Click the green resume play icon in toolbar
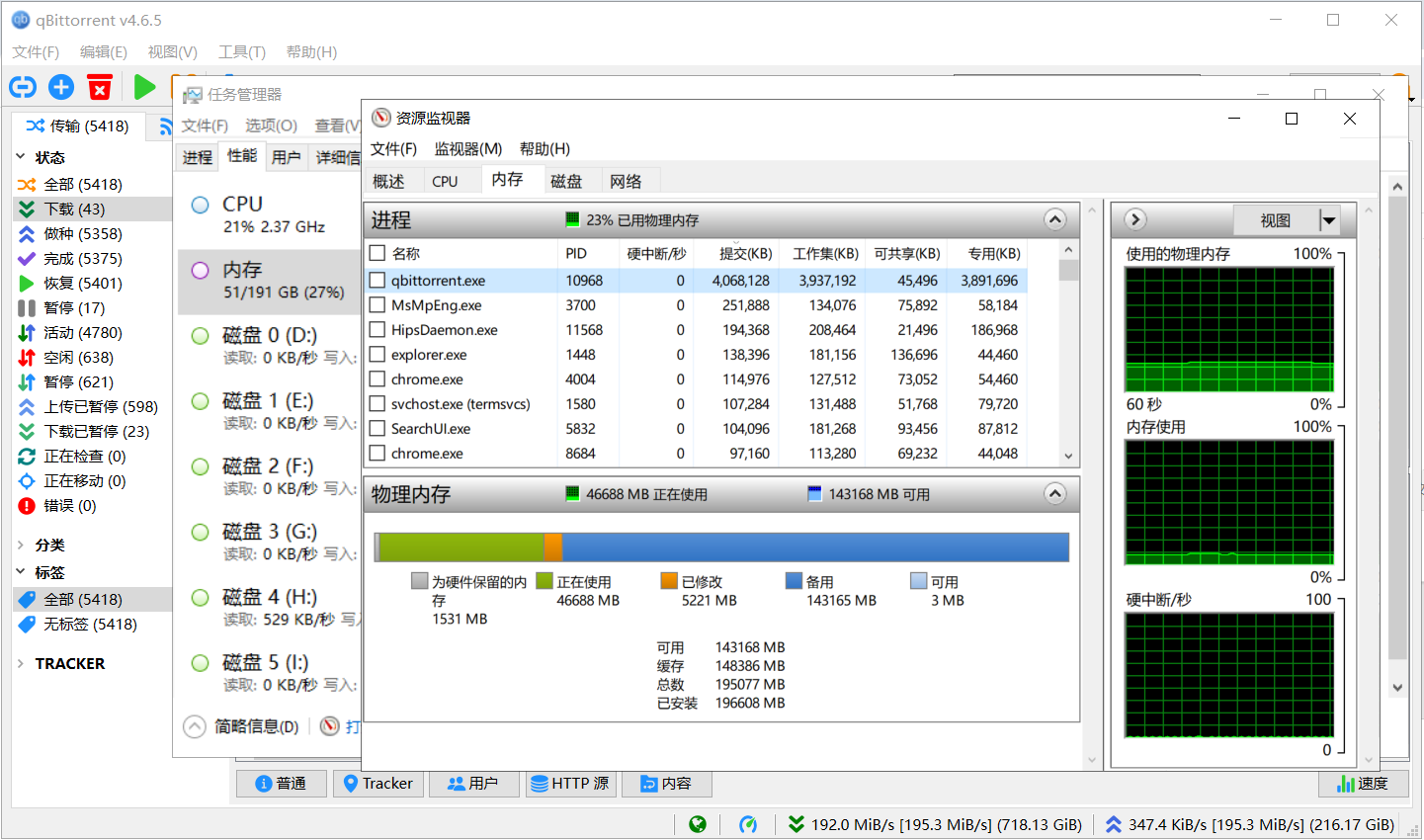 (x=144, y=87)
